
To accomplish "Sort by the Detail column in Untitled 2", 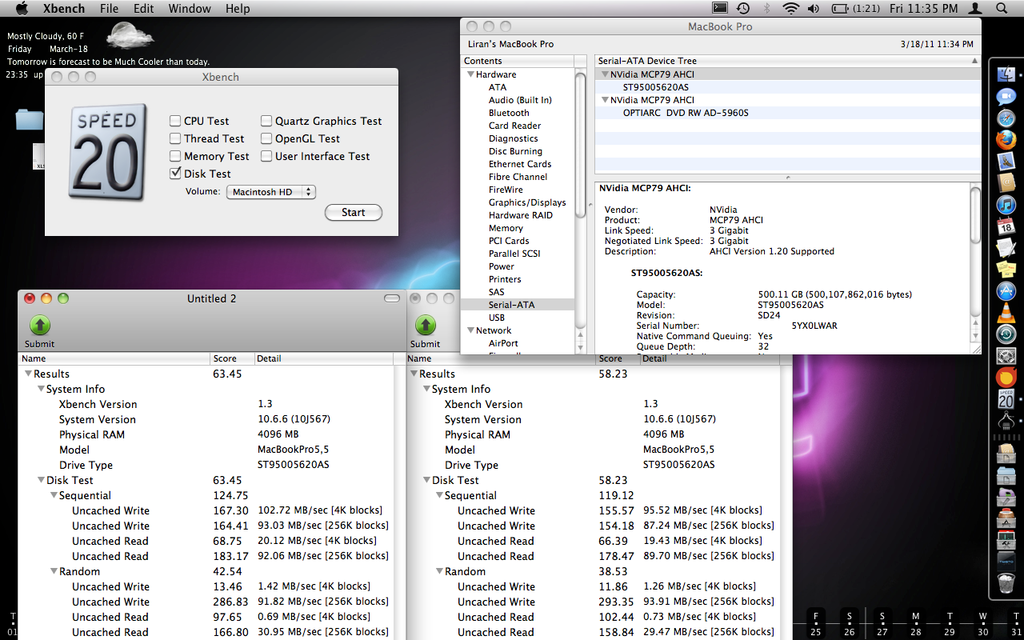I will click(x=323, y=359).
